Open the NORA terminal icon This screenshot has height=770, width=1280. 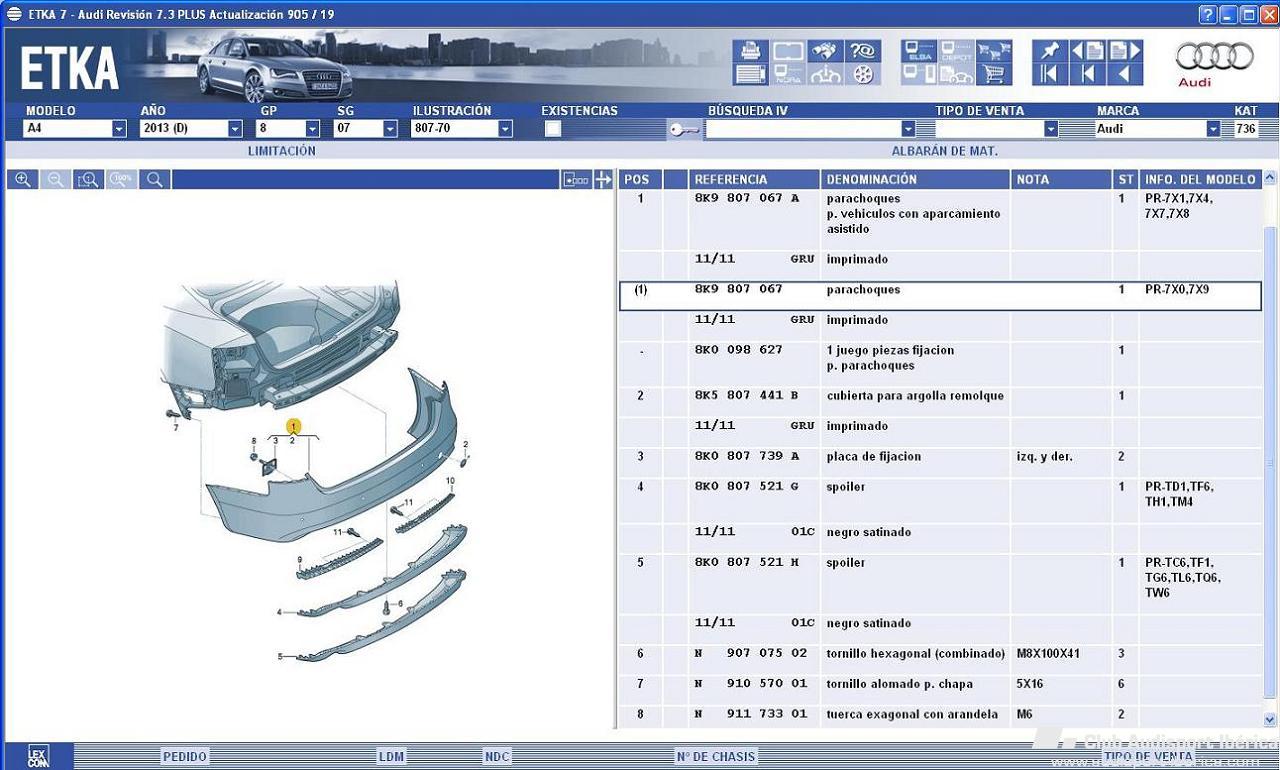788,74
